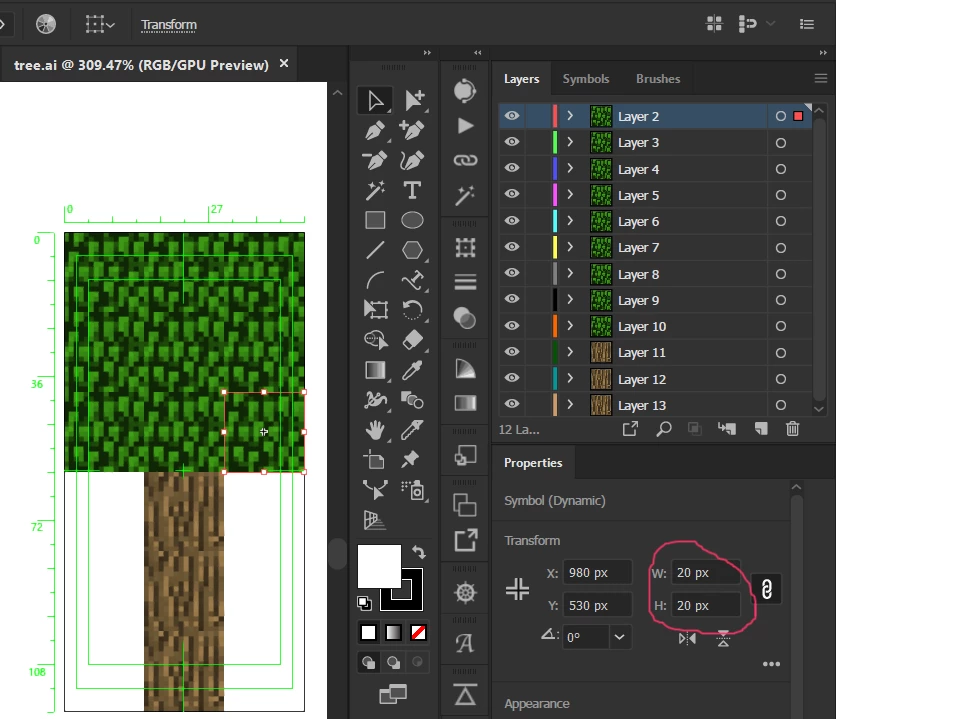
Task: Select the Magic Wand tool
Action: (375, 191)
